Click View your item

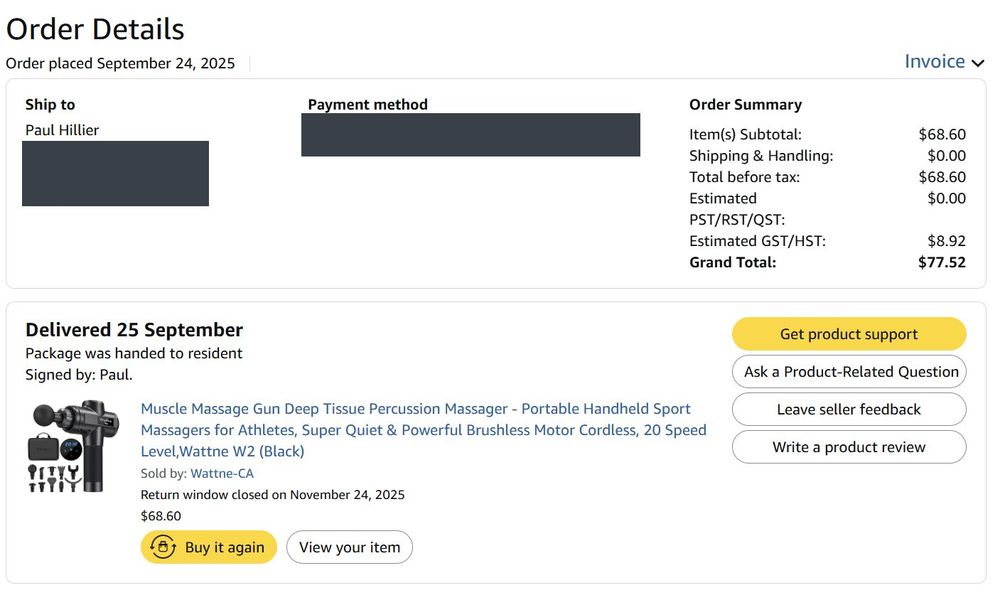(x=349, y=547)
